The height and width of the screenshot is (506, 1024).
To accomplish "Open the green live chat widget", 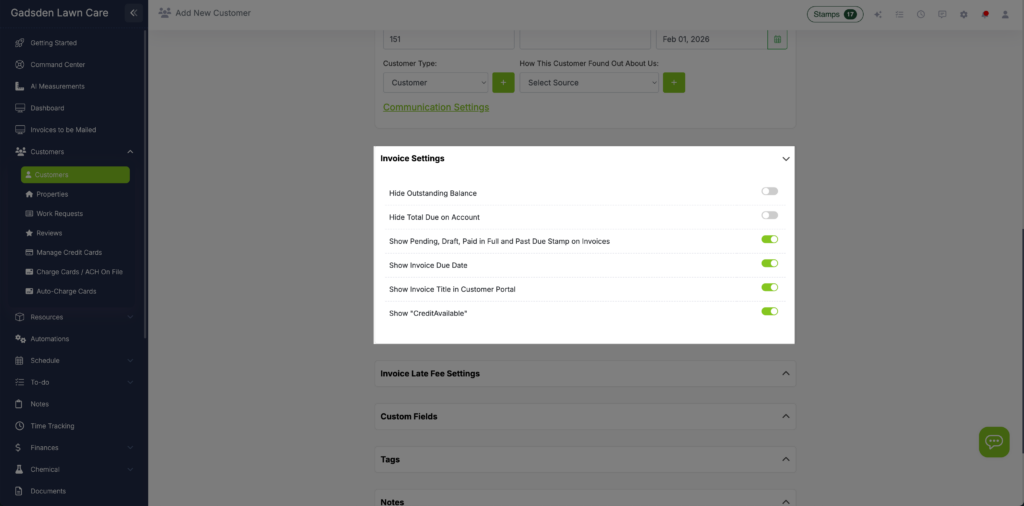I will pyautogui.click(x=993, y=441).
